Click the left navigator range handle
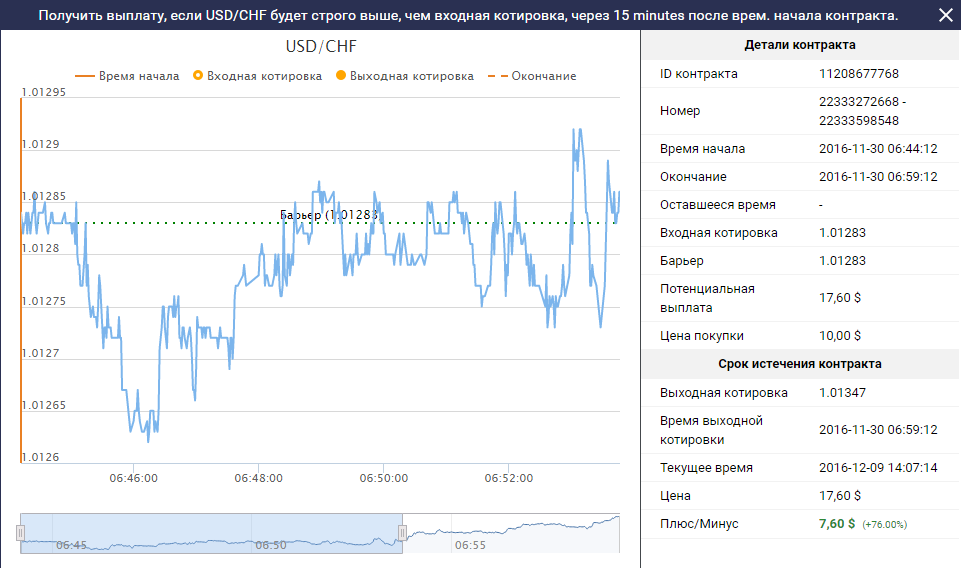 click(x=20, y=533)
